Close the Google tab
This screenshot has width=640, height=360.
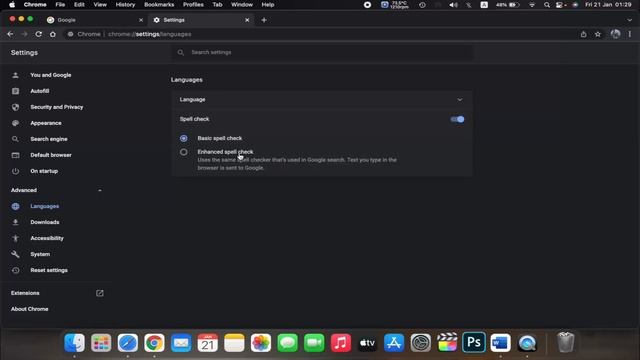[141, 20]
